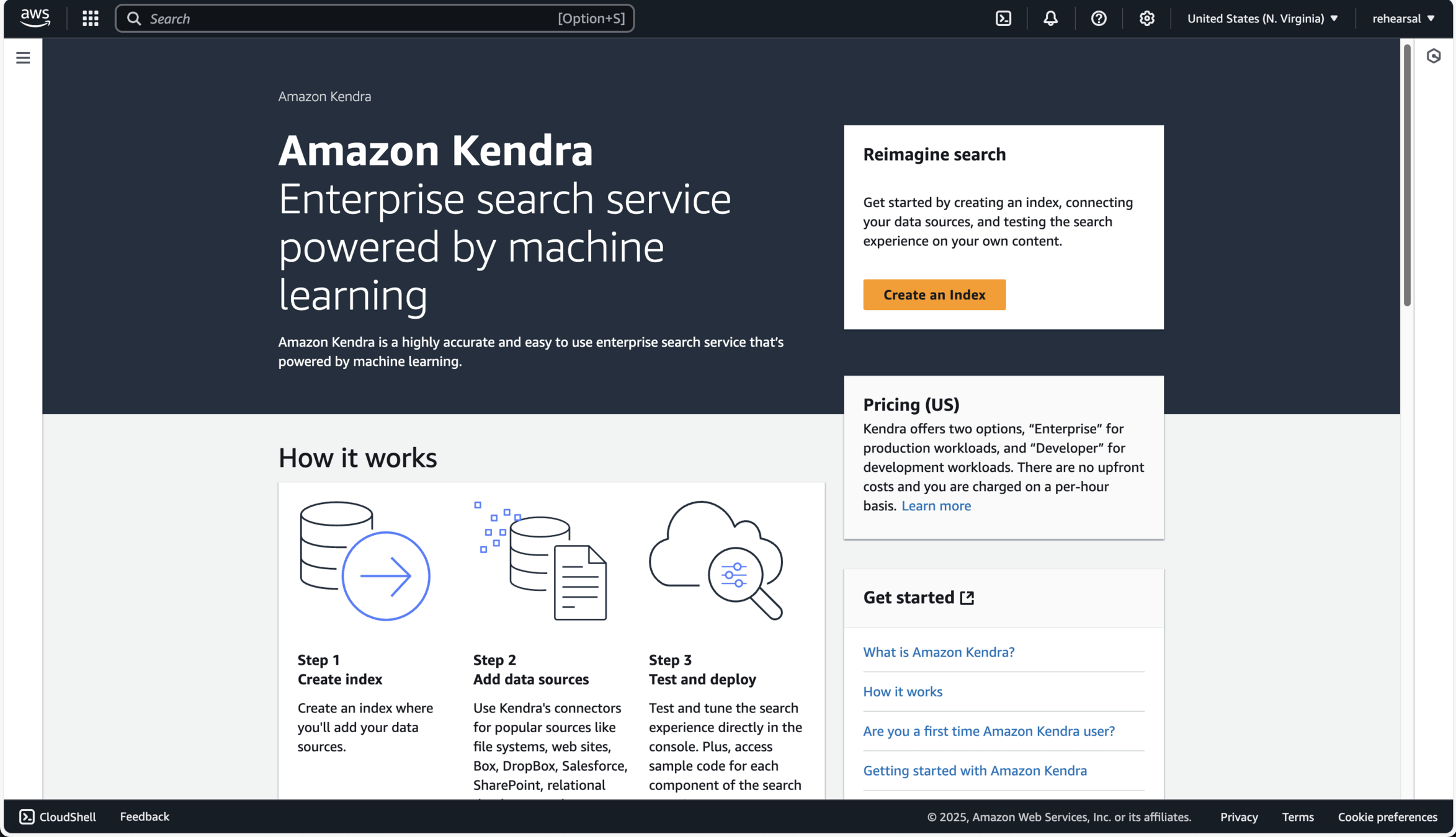Click the Create an Index button
Screen dimensions: 1456x837
click(934, 294)
